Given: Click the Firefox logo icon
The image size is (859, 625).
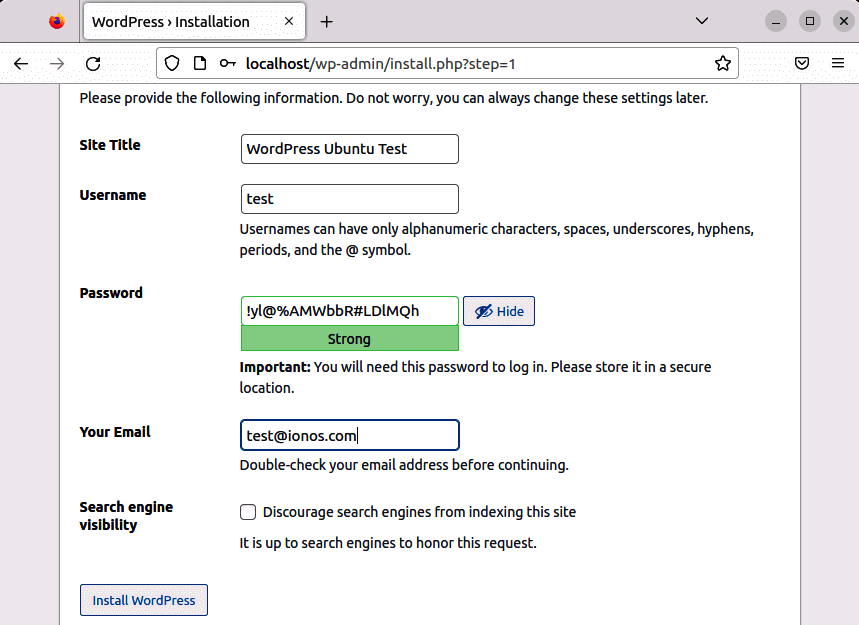Looking at the screenshot, I should (56, 21).
